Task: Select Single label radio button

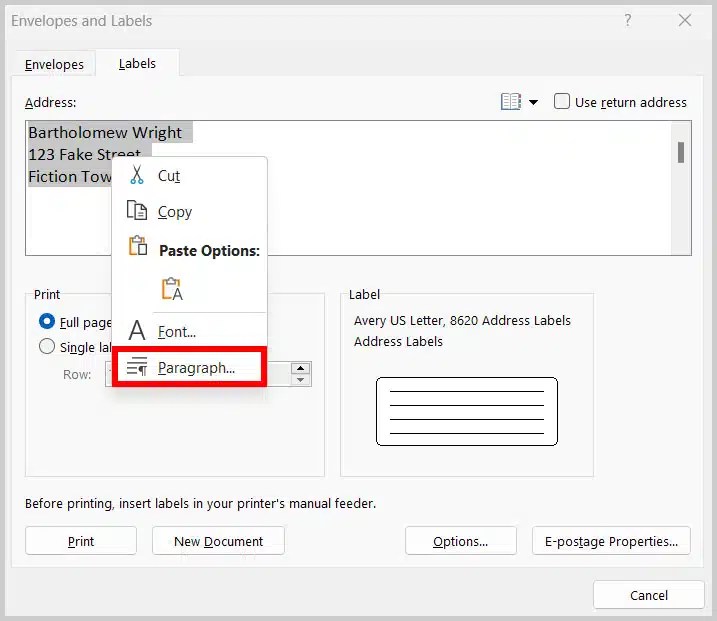Action: pos(47,346)
